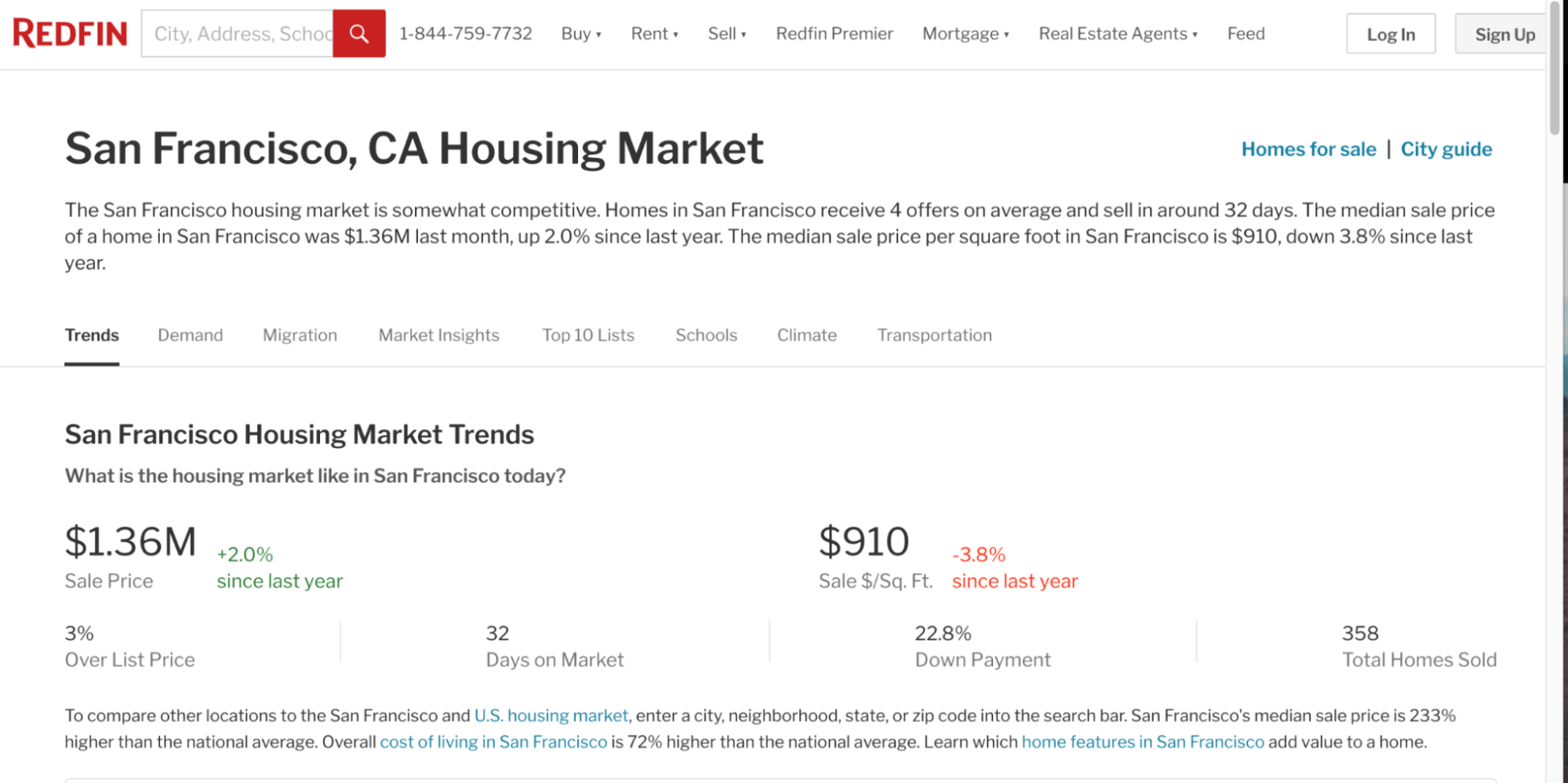Image resolution: width=1568 pixels, height=783 pixels.
Task: Open the Homes for sale link
Action: [1308, 149]
